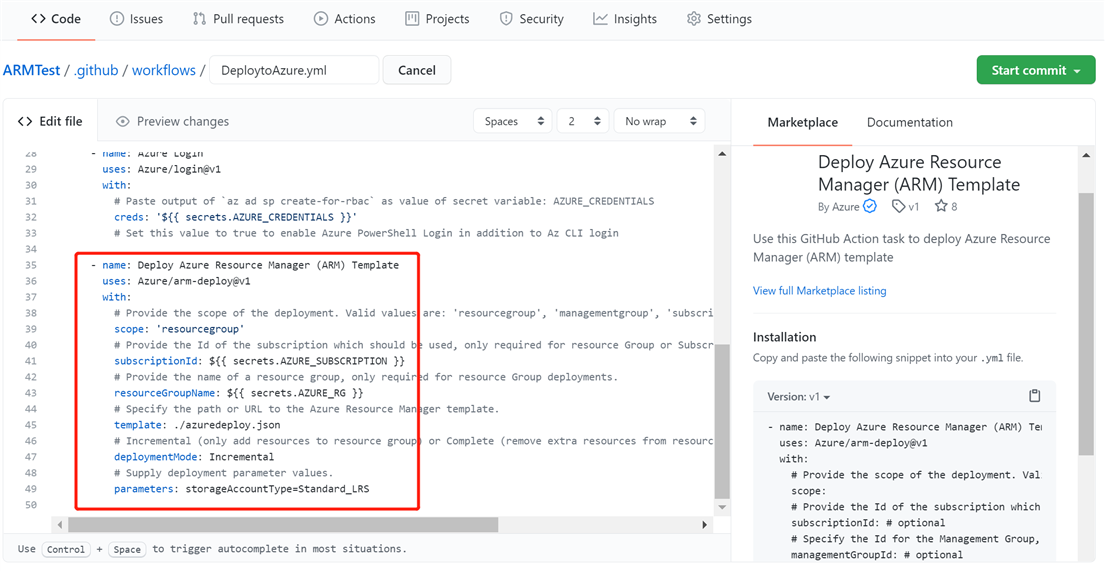This screenshot has width=1105, height=571.
Task: Copy snippet with clipboard icon
Action: coord(1035,395)
